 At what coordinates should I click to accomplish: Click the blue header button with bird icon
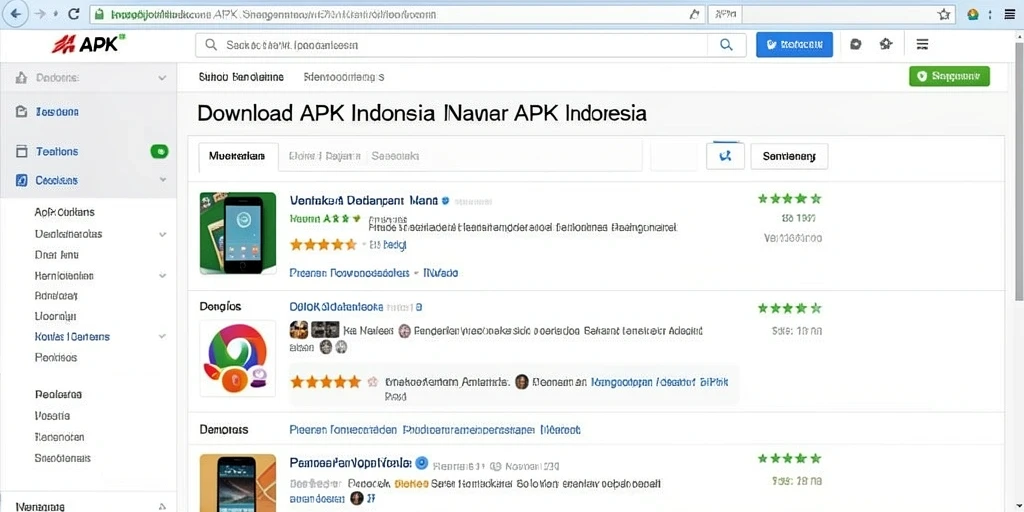pyautogui.click(x=794, y=44)
